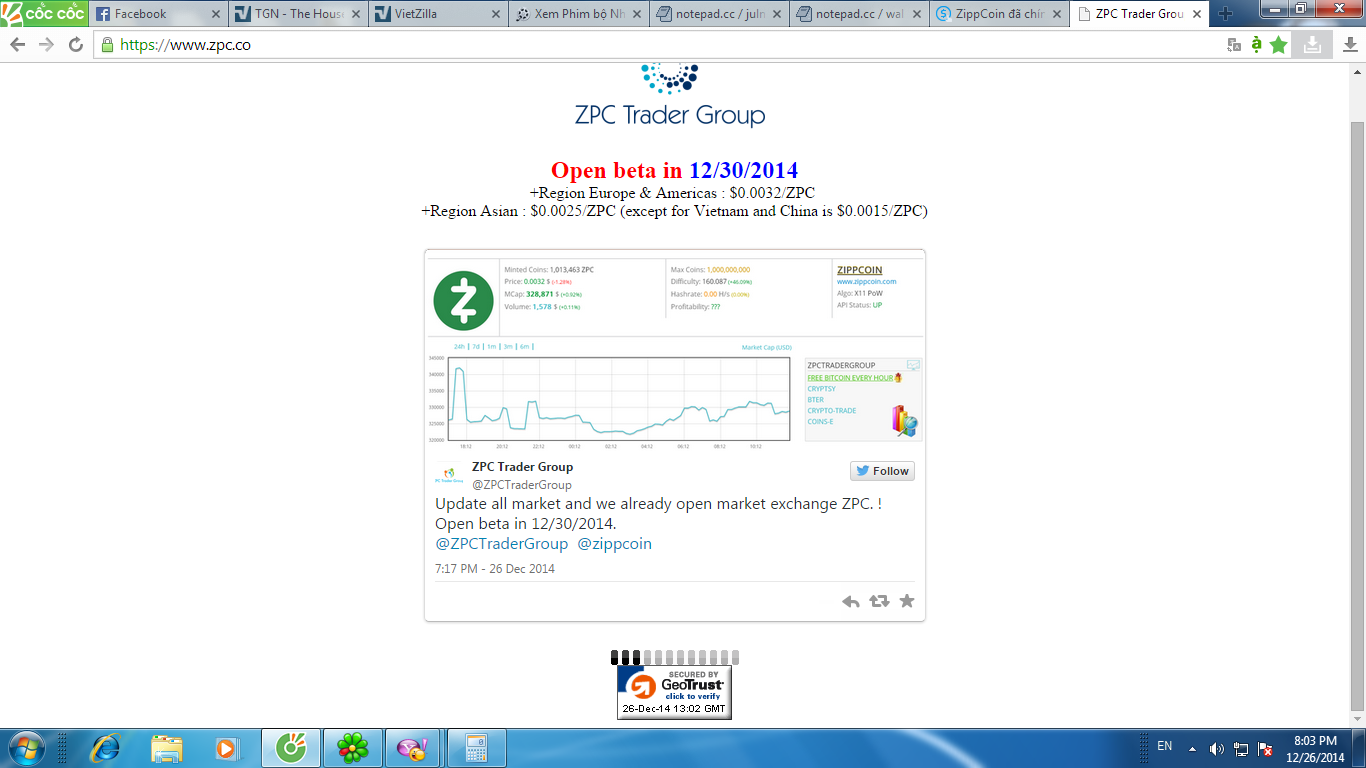Switch to the Xem Phim bộ tab
The image size is (1366, 768).
578,14
